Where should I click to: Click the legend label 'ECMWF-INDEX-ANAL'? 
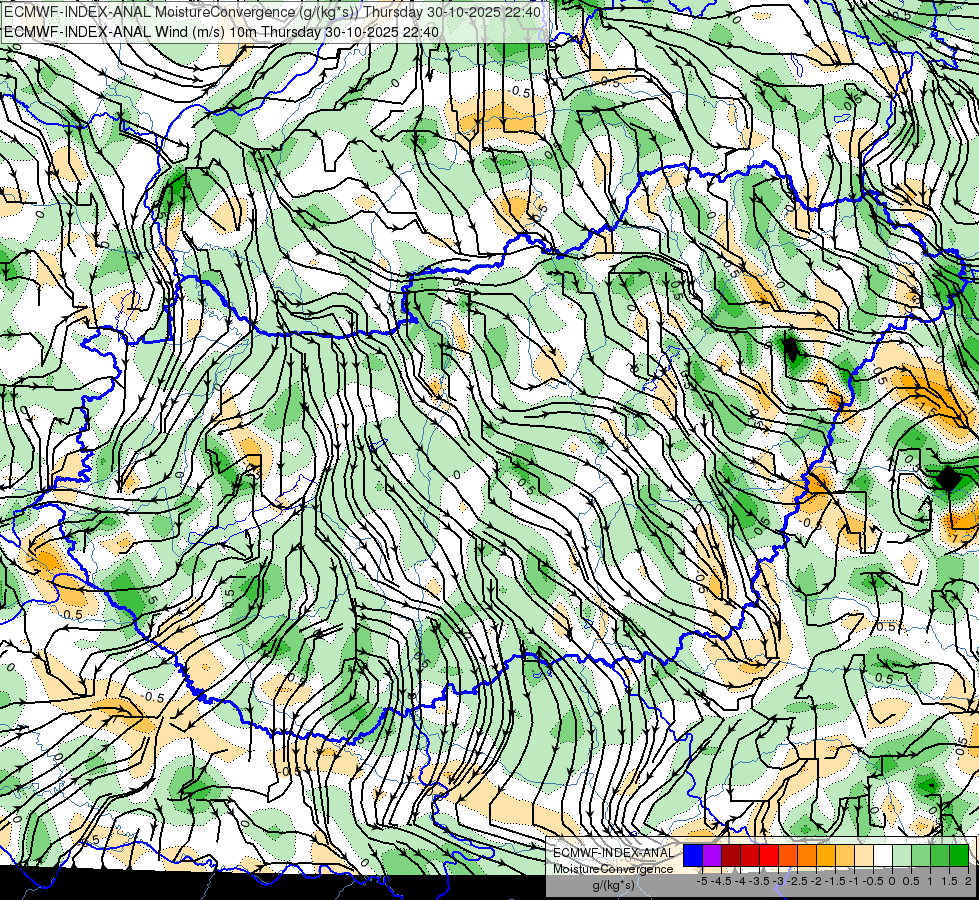click(x=614, y=853)
